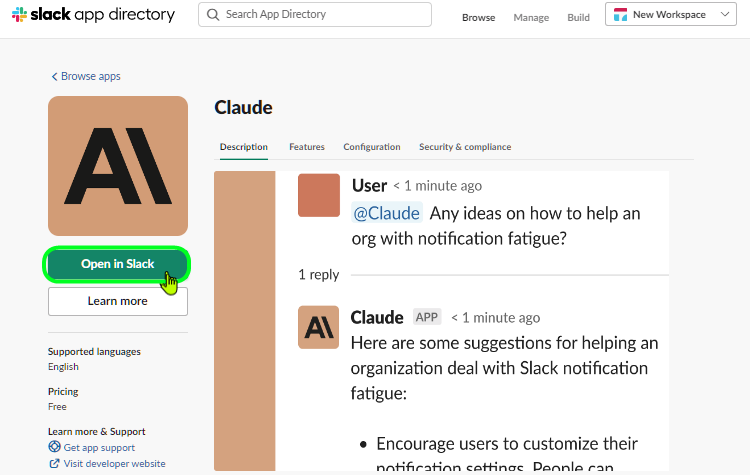750x475 pixels.
Task: Click the User message '< 1 minute ago' timestamp
Action: tap(437, 186)
